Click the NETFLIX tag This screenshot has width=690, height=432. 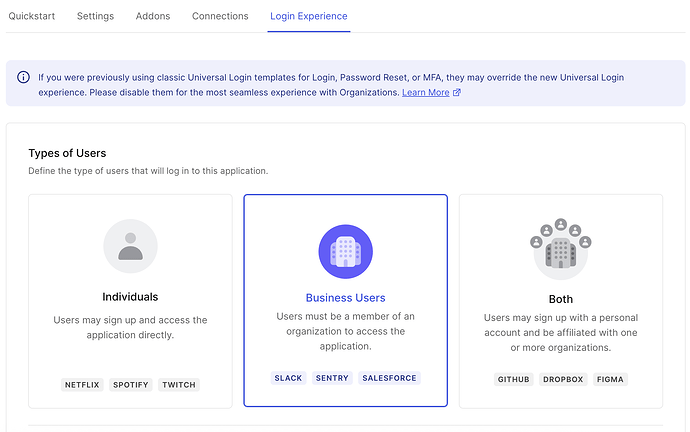82,384
